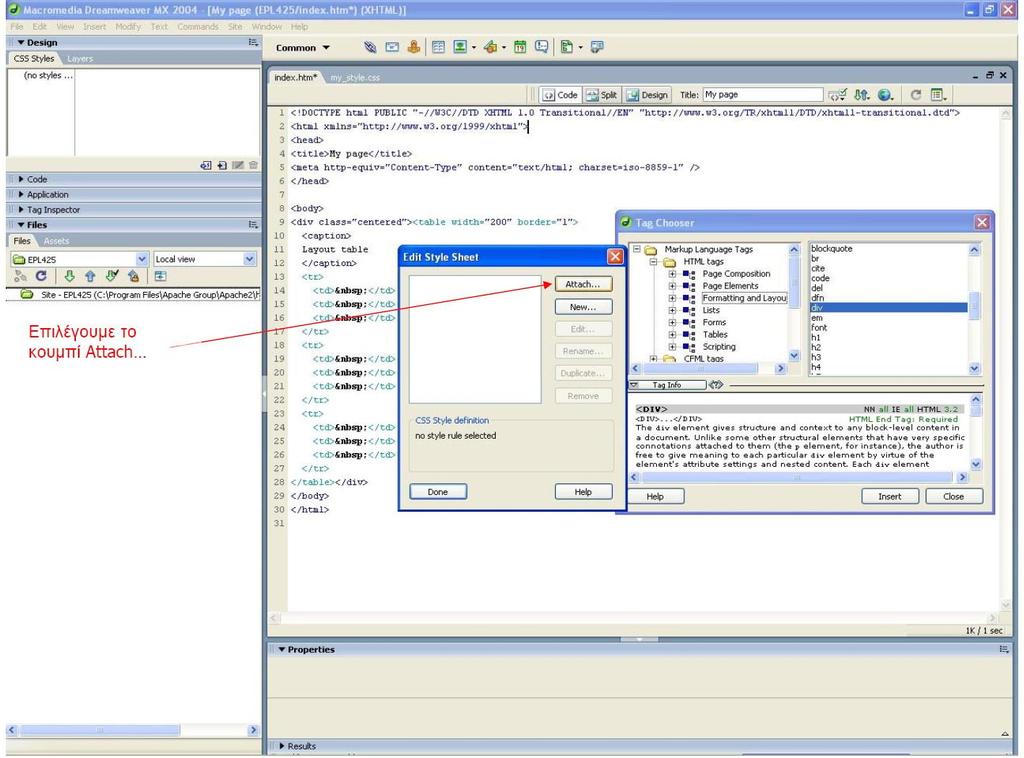This screenshot has width=1024, height=758.
Task: Expand the Tag Inspector panel group
Action: (22, 210)
